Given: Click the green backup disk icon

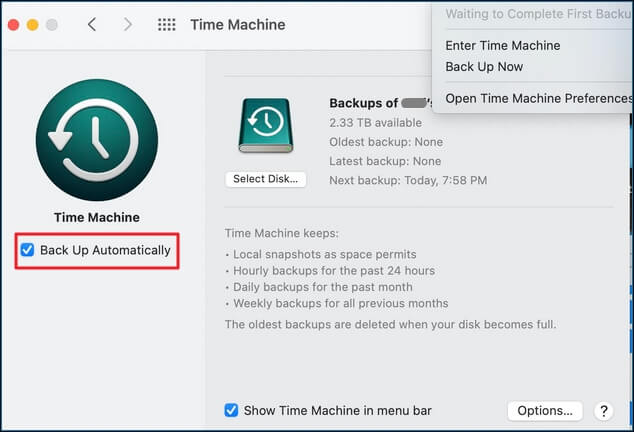Looking at the screenshot, I should (265, 125).
